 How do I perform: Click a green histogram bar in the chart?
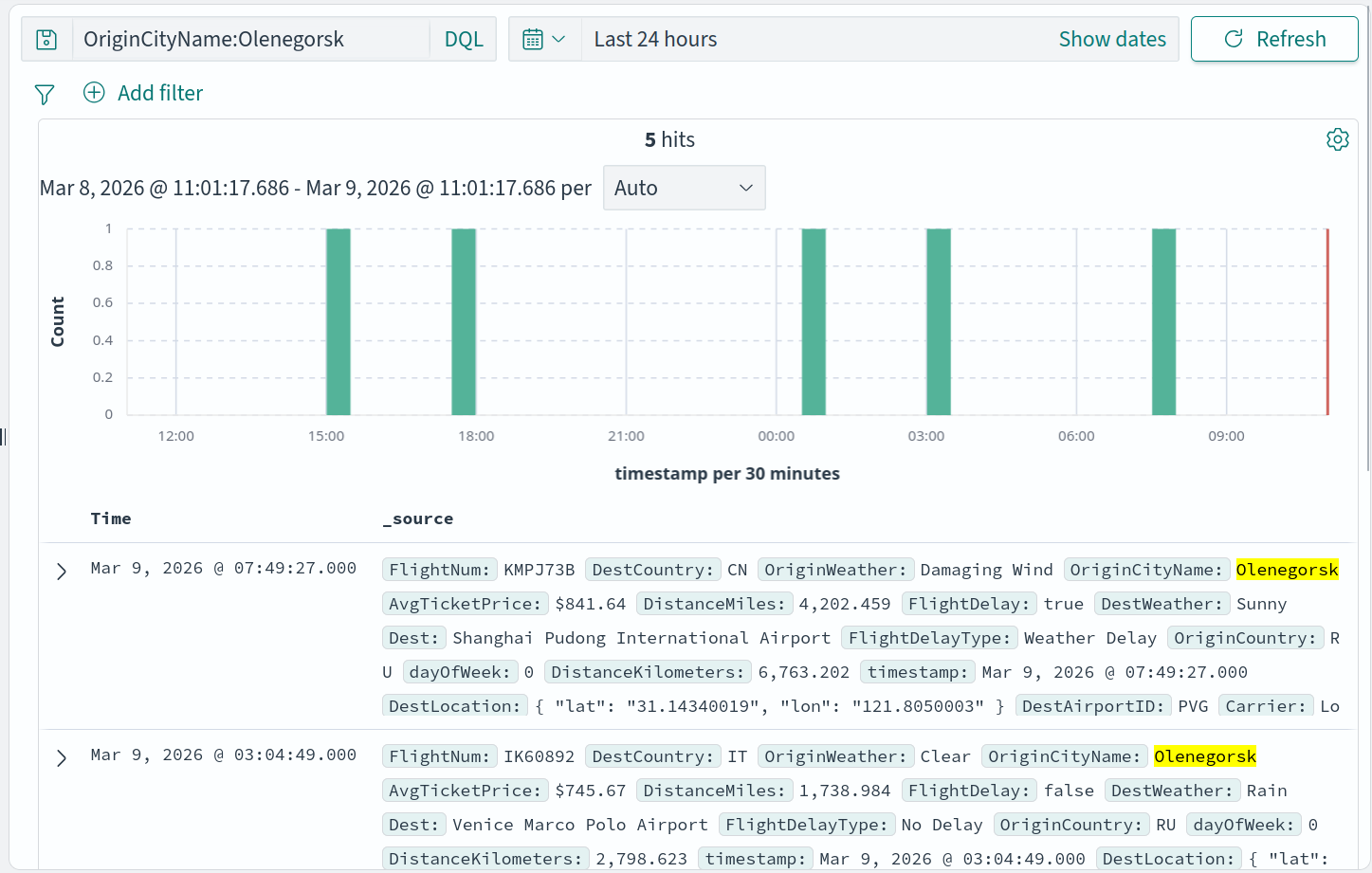pos(338,322)
